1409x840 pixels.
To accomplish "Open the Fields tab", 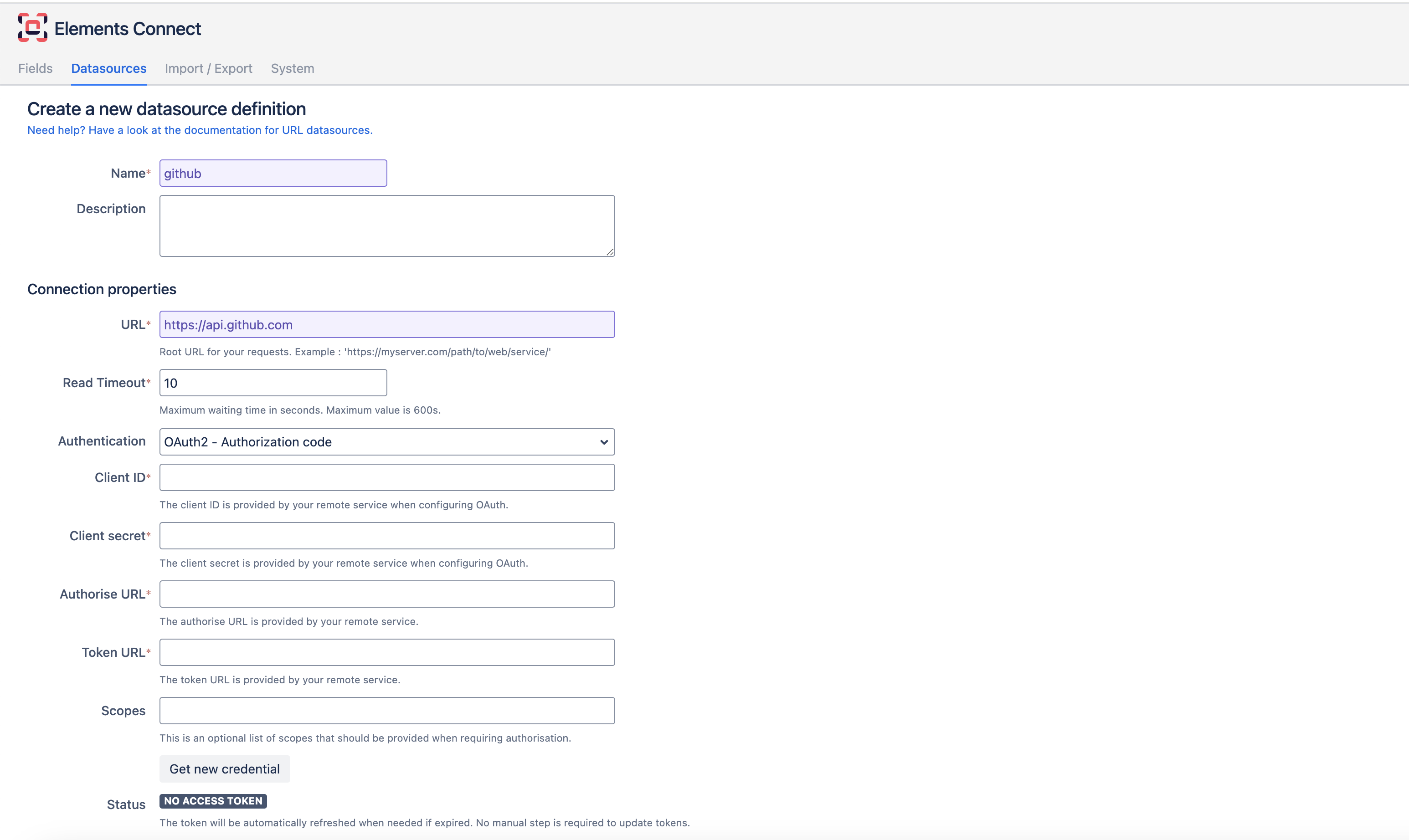I will 35,68.
